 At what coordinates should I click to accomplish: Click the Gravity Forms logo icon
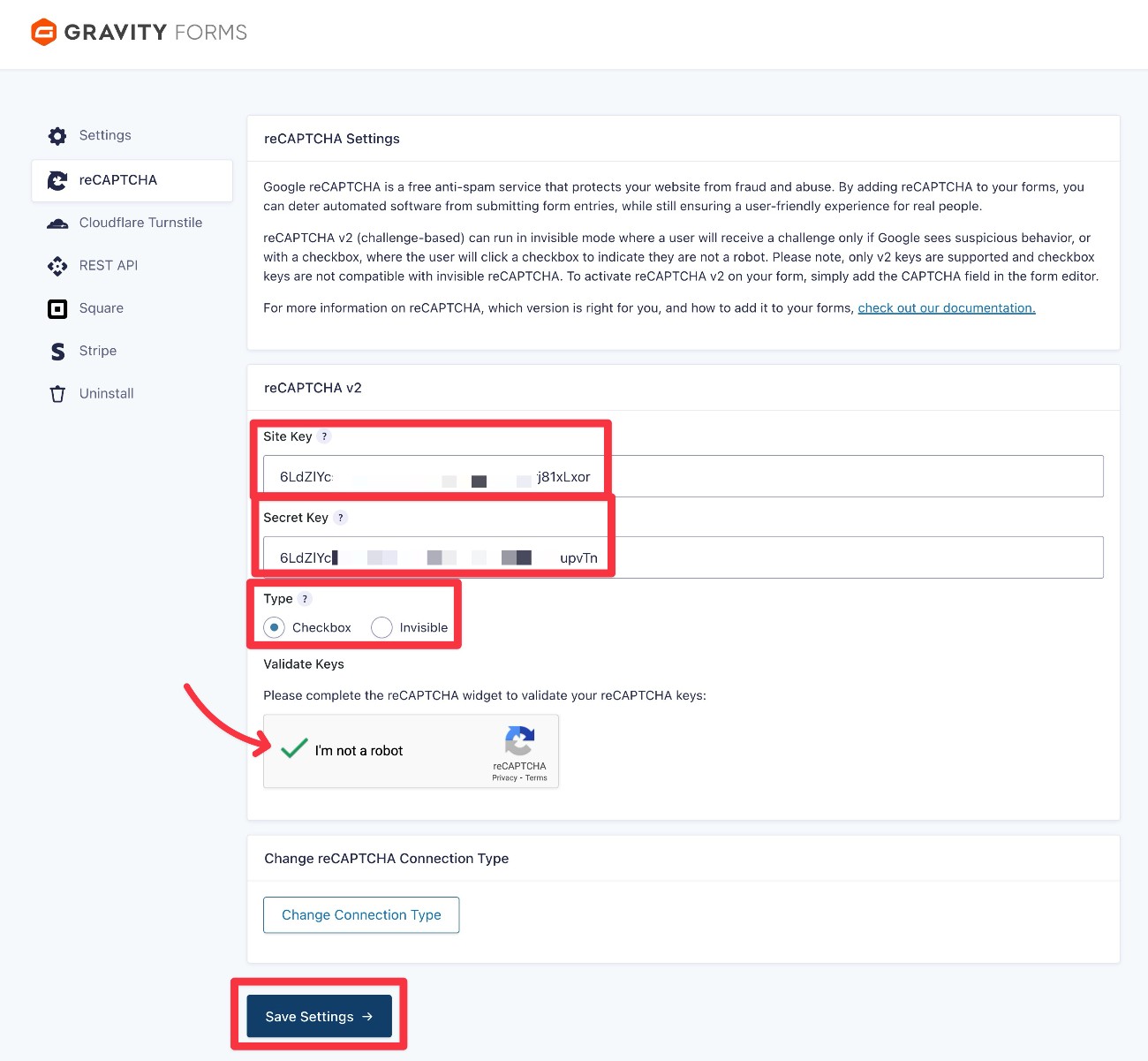coord(43,32)
